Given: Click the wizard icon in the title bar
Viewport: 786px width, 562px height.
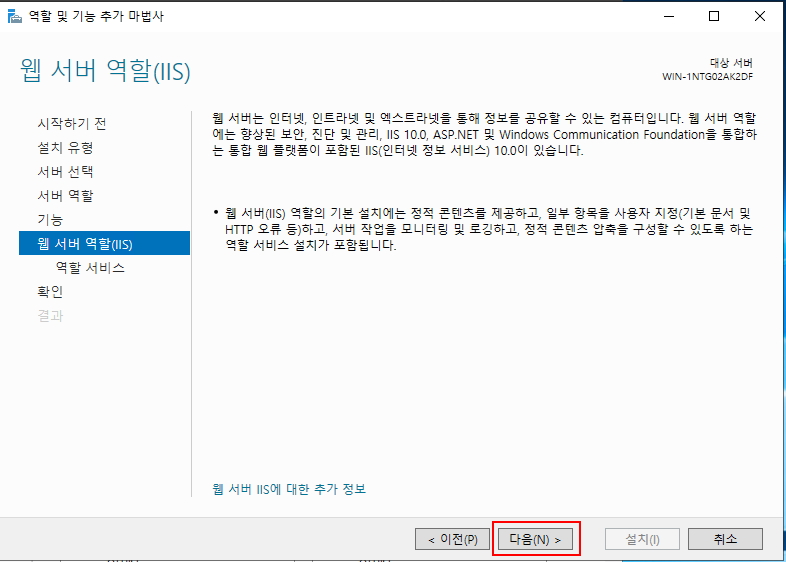Looking at the screenshot, I should 12,16.
